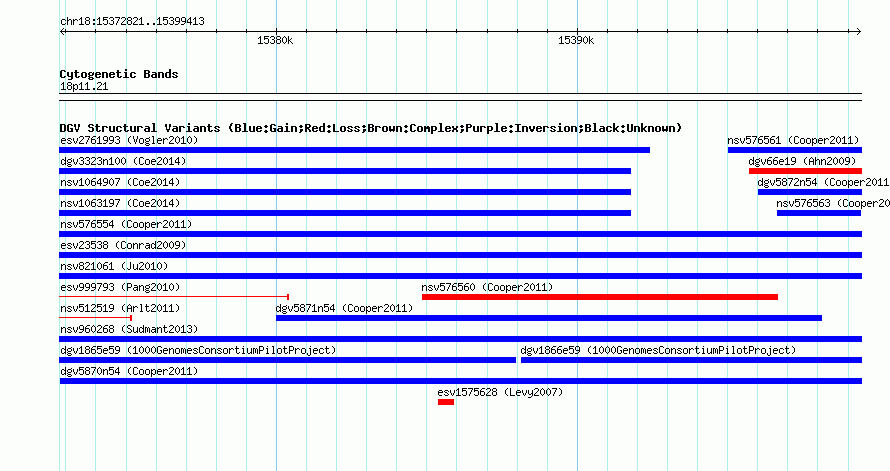Screen dimensions: 890x471
Task: Click the blue bar under esv23538
Action: click(461, 255)
